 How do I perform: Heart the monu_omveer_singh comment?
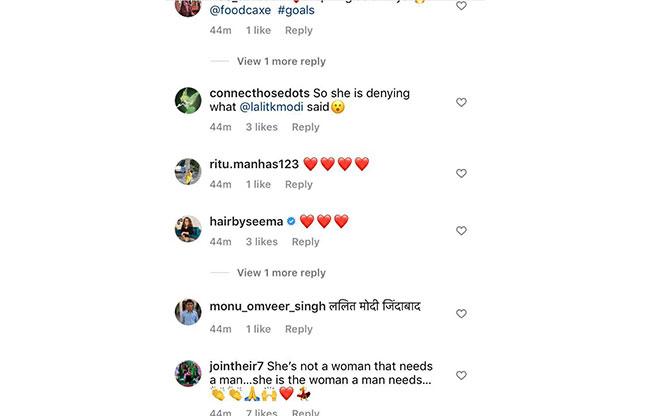pos(461,314)
